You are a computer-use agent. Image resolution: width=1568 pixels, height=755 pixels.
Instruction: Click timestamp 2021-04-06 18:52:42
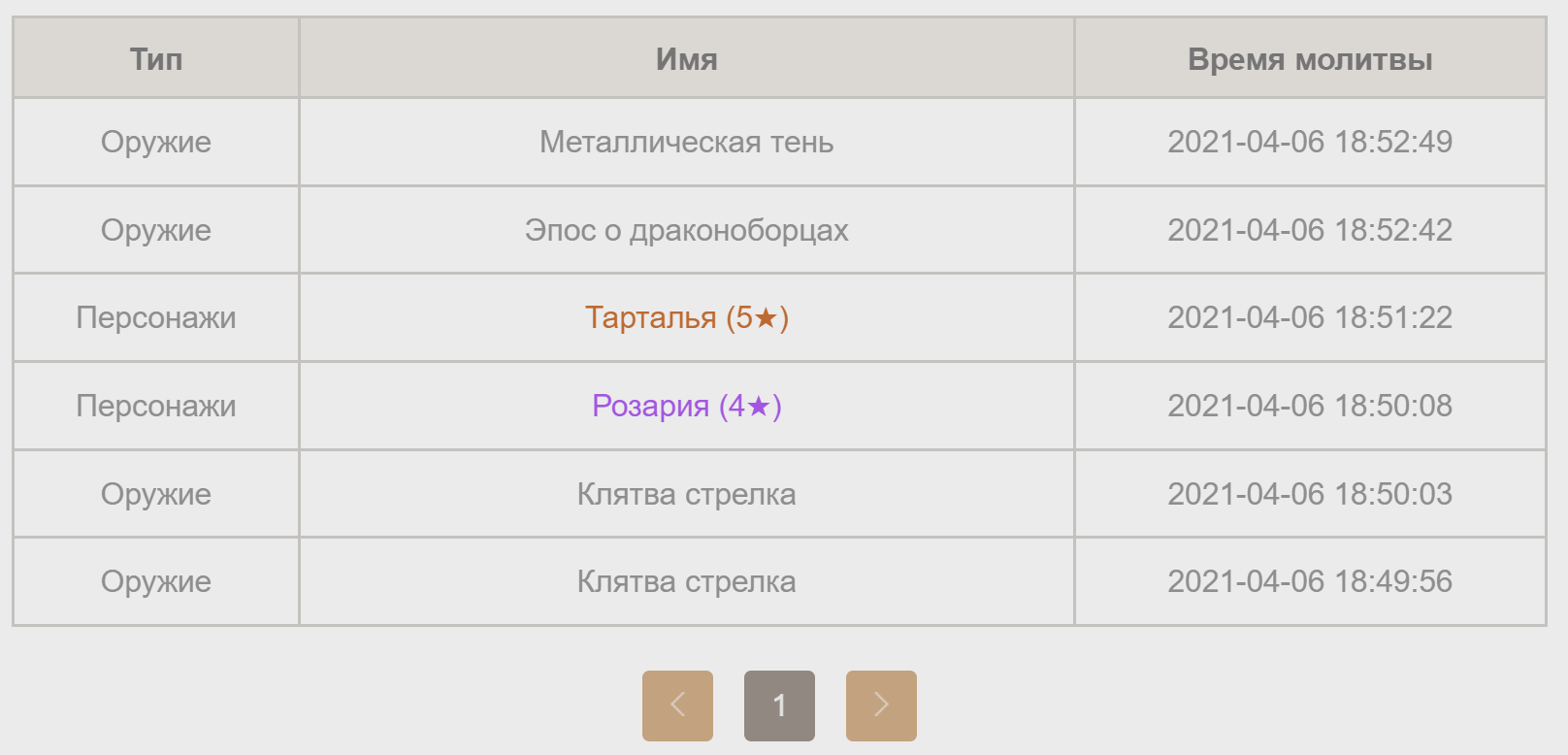click(1310, 230)
